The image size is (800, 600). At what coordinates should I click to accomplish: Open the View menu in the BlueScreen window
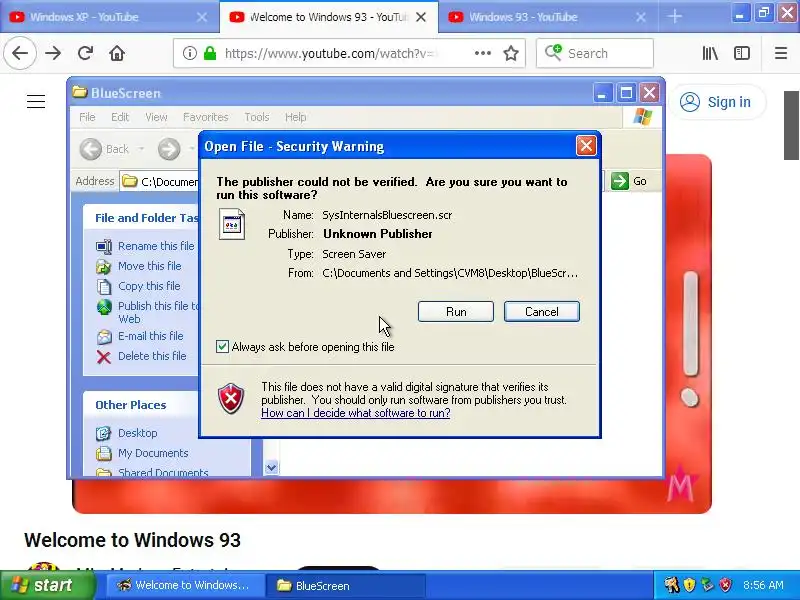click(x=156, y=117)
